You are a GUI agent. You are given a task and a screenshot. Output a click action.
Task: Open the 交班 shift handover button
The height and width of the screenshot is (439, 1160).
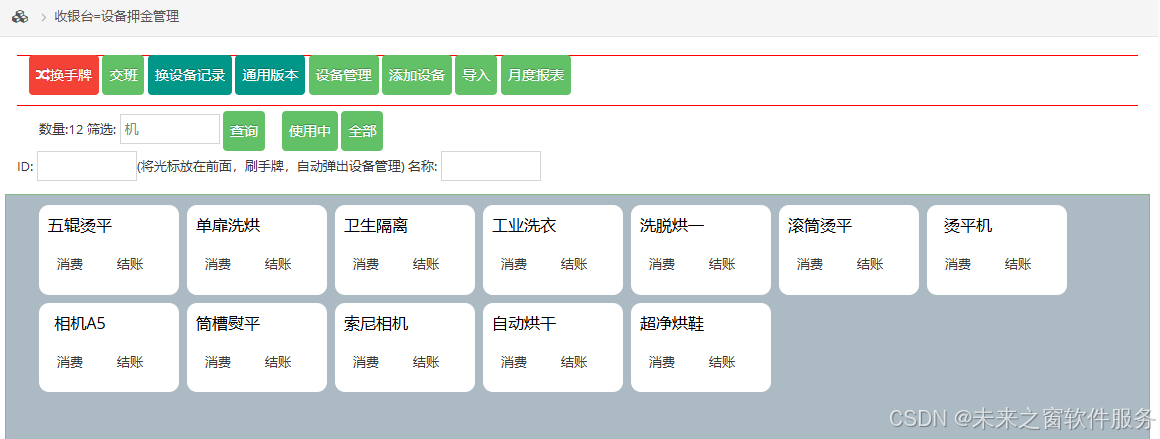[x=123, y=75]
